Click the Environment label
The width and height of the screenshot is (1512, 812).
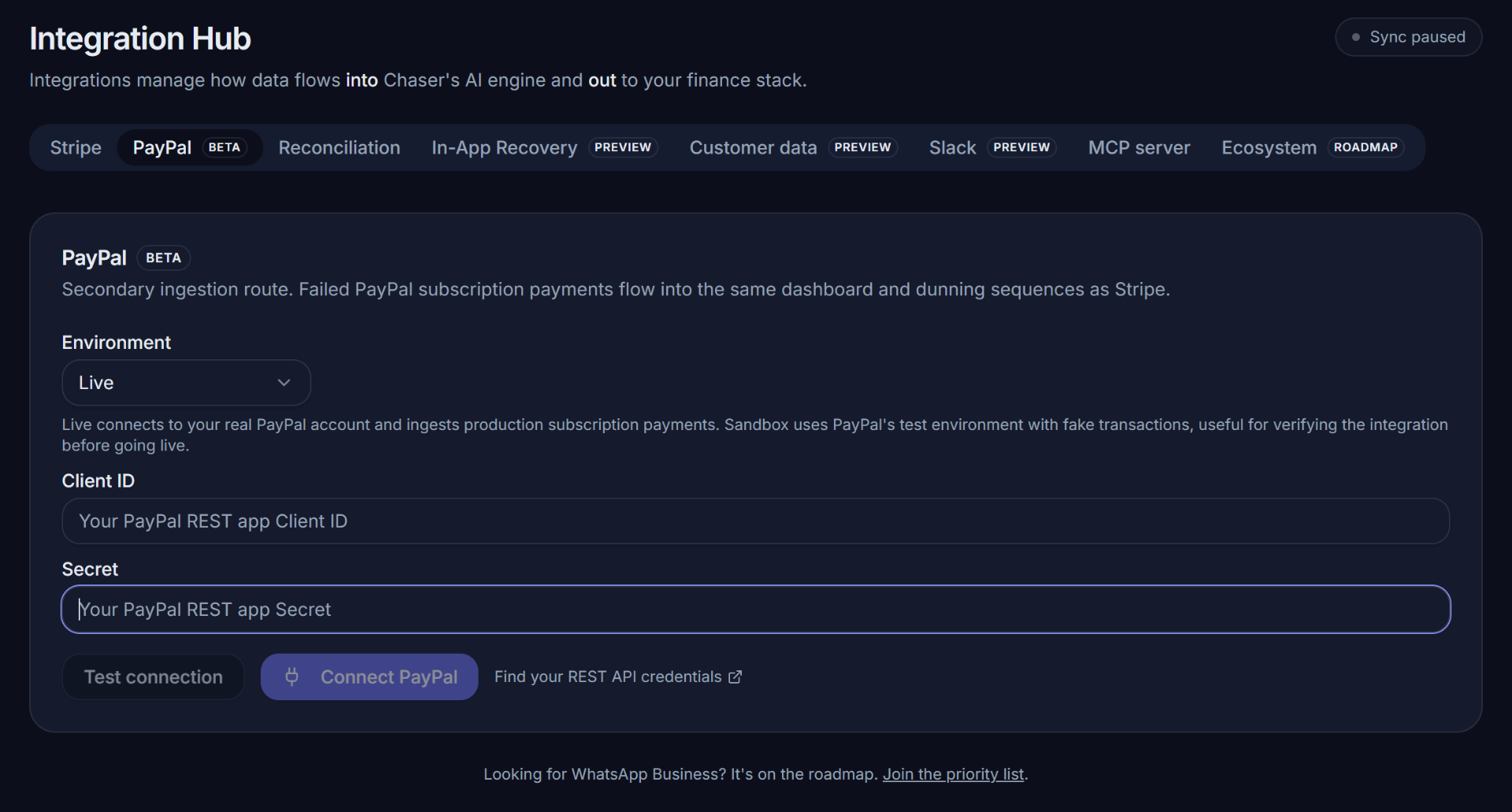click(x=117, y=343)
